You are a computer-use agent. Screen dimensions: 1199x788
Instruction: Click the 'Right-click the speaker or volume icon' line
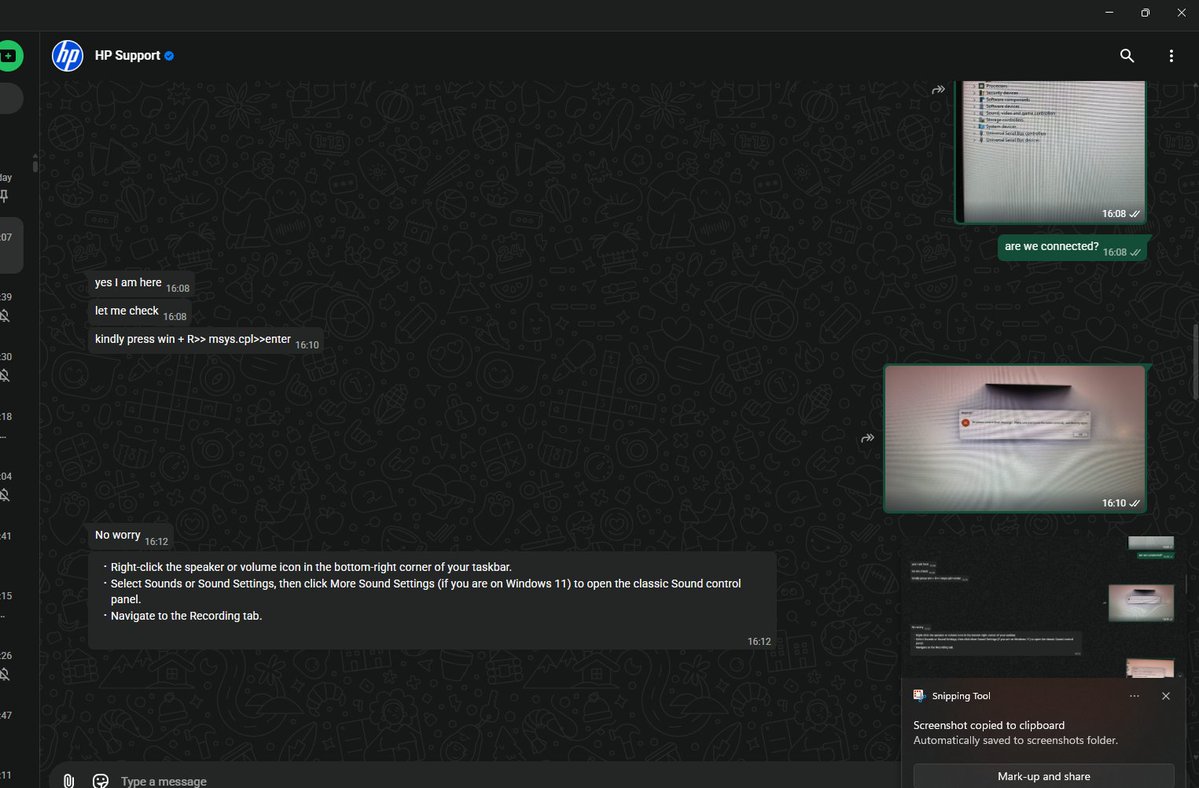(x=311, y=567)
